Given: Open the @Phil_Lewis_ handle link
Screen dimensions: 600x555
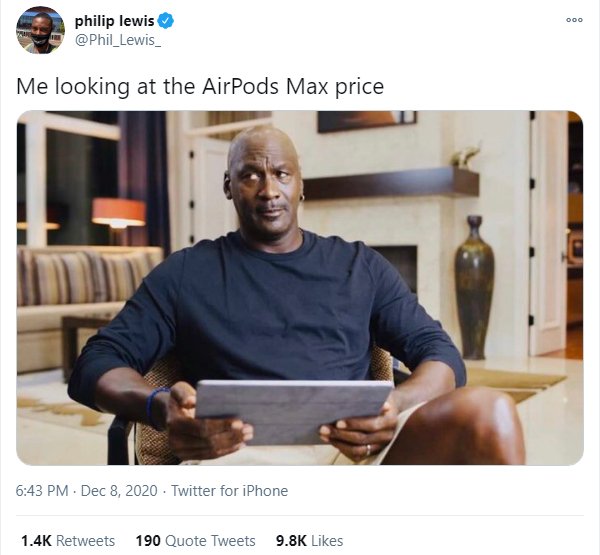Looking at the screenshot, I should click(118, 40).
